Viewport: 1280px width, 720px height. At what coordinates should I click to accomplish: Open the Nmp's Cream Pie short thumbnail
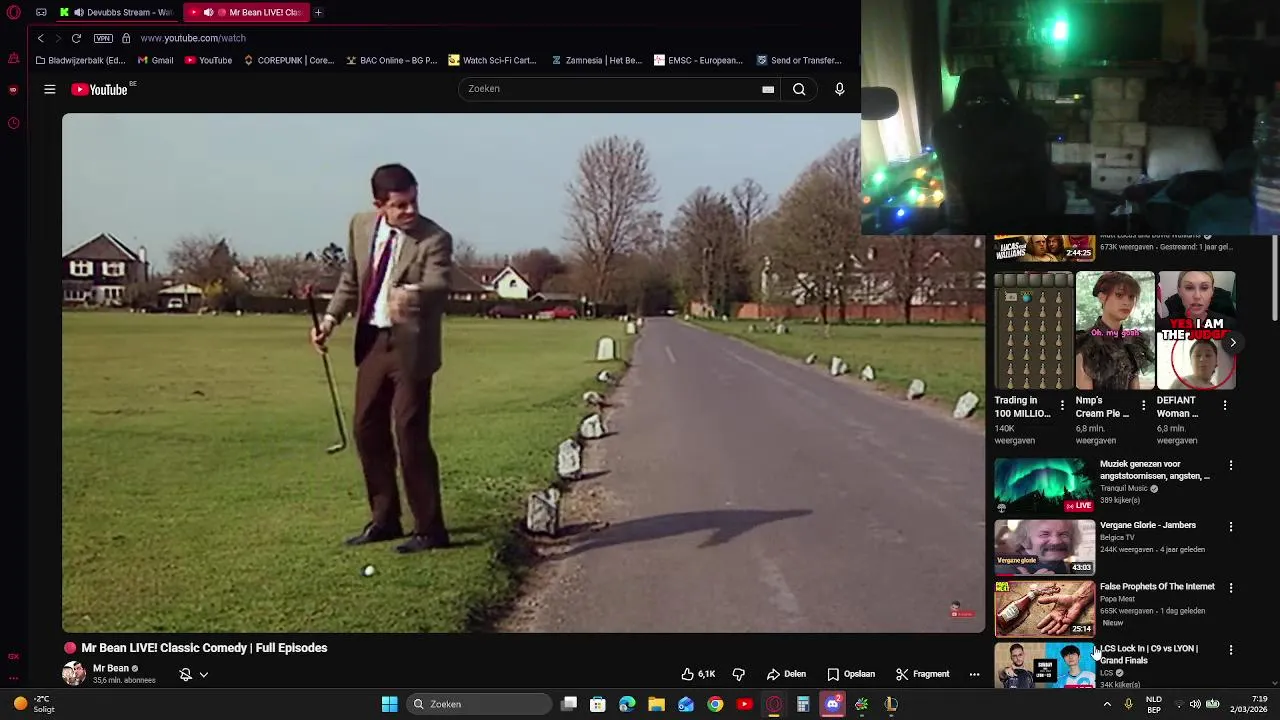(1115, 330)
